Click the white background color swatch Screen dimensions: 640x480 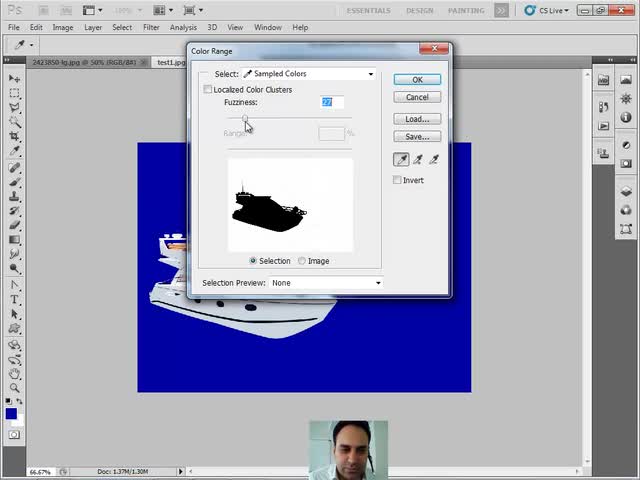point(20,421)
